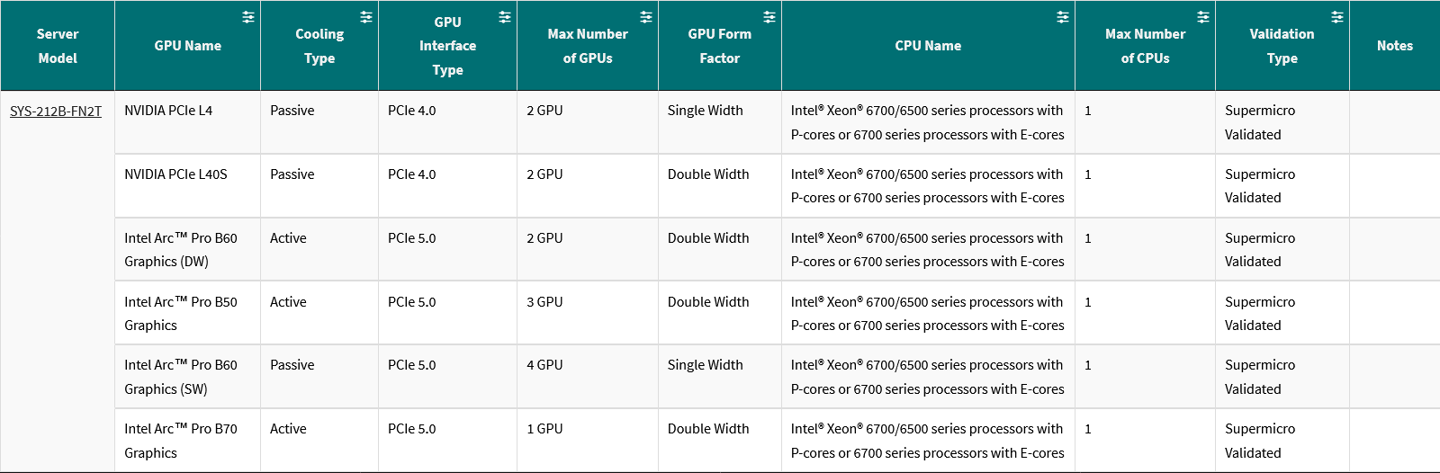This screenshot has height=473, width=1440.
Task: Click the Validation Type filter icon
Action: click(1337, 17)
